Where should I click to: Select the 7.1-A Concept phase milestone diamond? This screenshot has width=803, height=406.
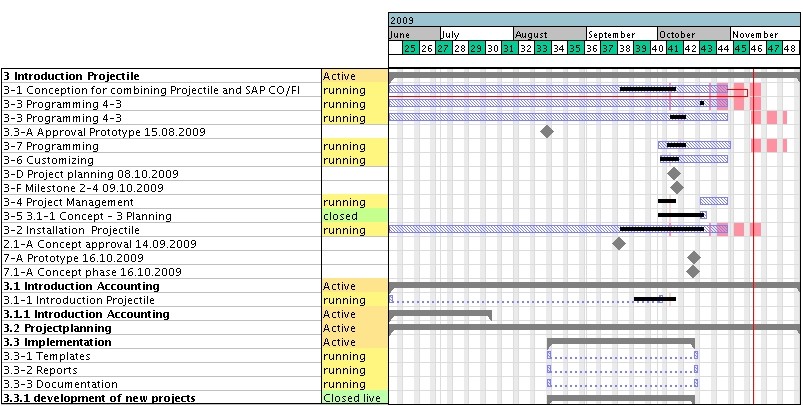(694, 271)
